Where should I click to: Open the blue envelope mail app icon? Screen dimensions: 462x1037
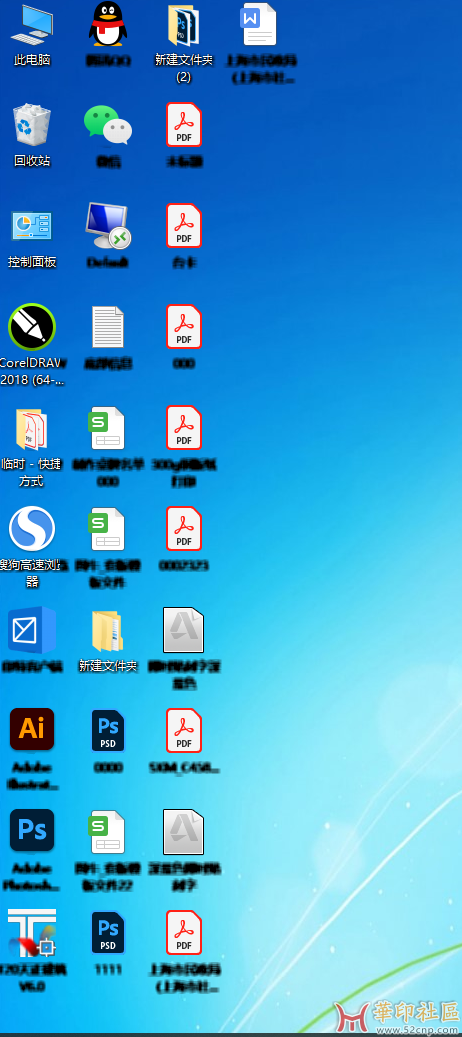(x=32, y=630)
